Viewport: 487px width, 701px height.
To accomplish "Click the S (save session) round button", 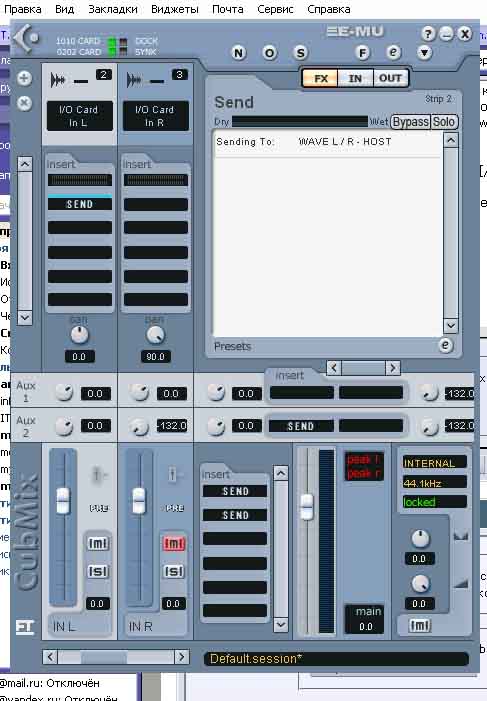I will 301,53.
